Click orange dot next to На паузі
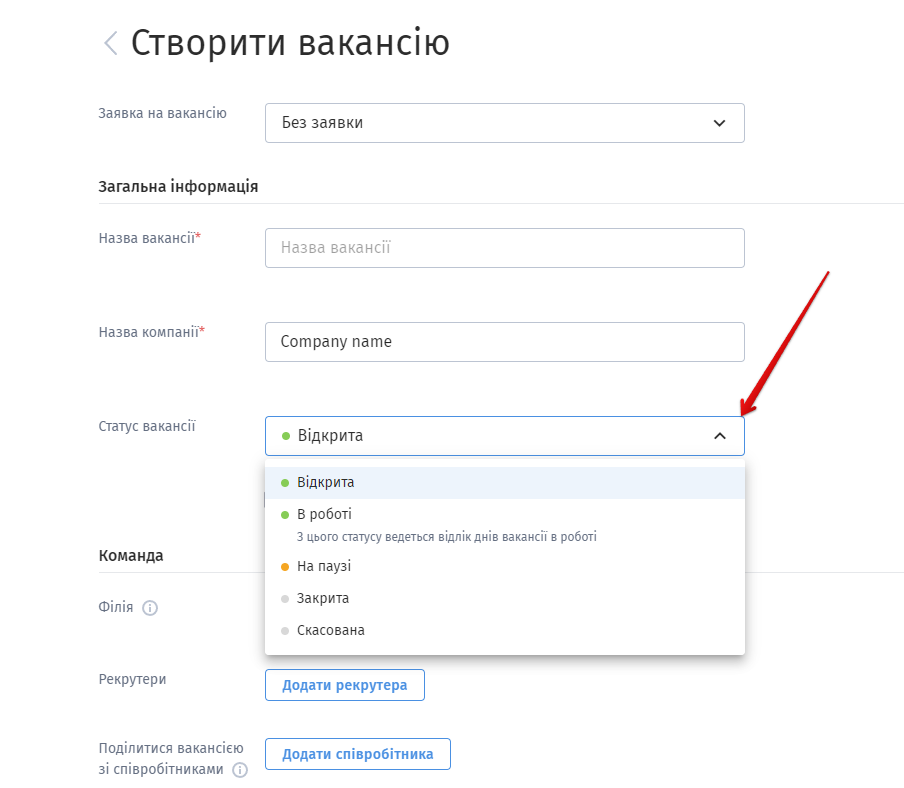904x788 pixels. coord(285,567)
